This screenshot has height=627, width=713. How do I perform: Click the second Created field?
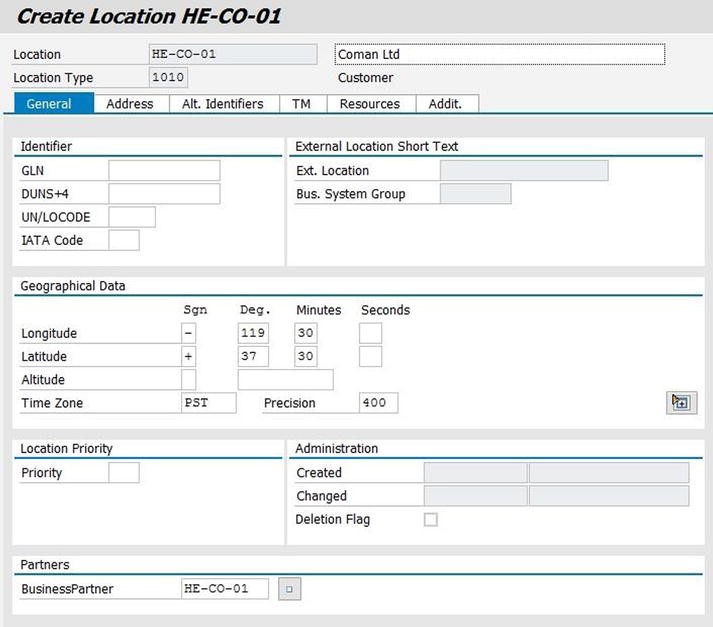[609, 472]
